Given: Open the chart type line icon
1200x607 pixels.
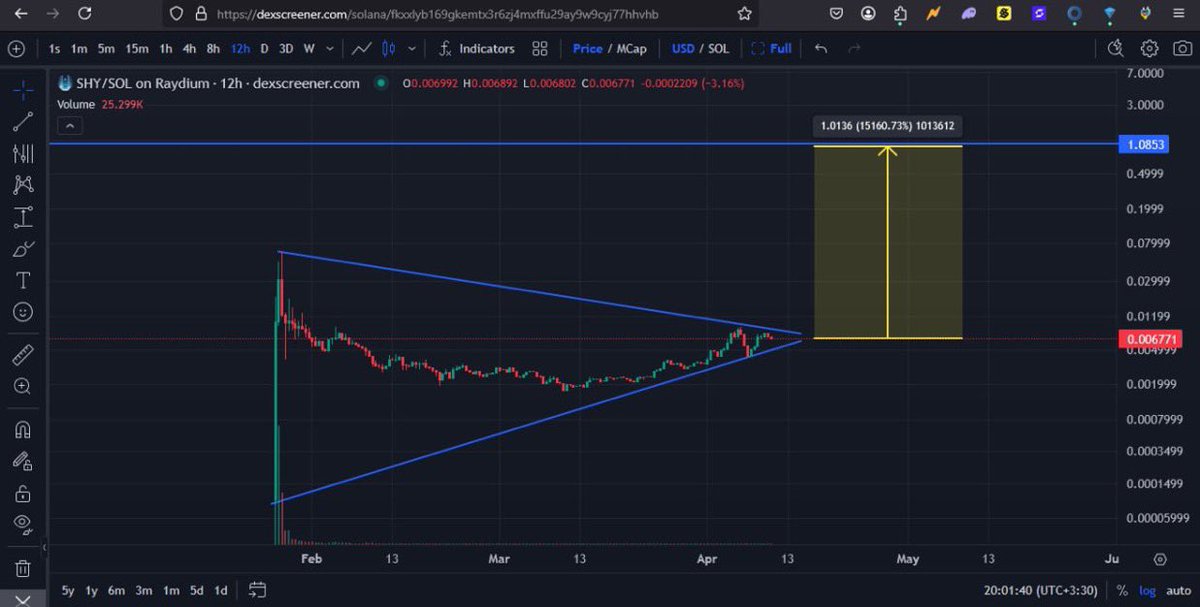Looking at the screenshot, I should coord(362,48).
